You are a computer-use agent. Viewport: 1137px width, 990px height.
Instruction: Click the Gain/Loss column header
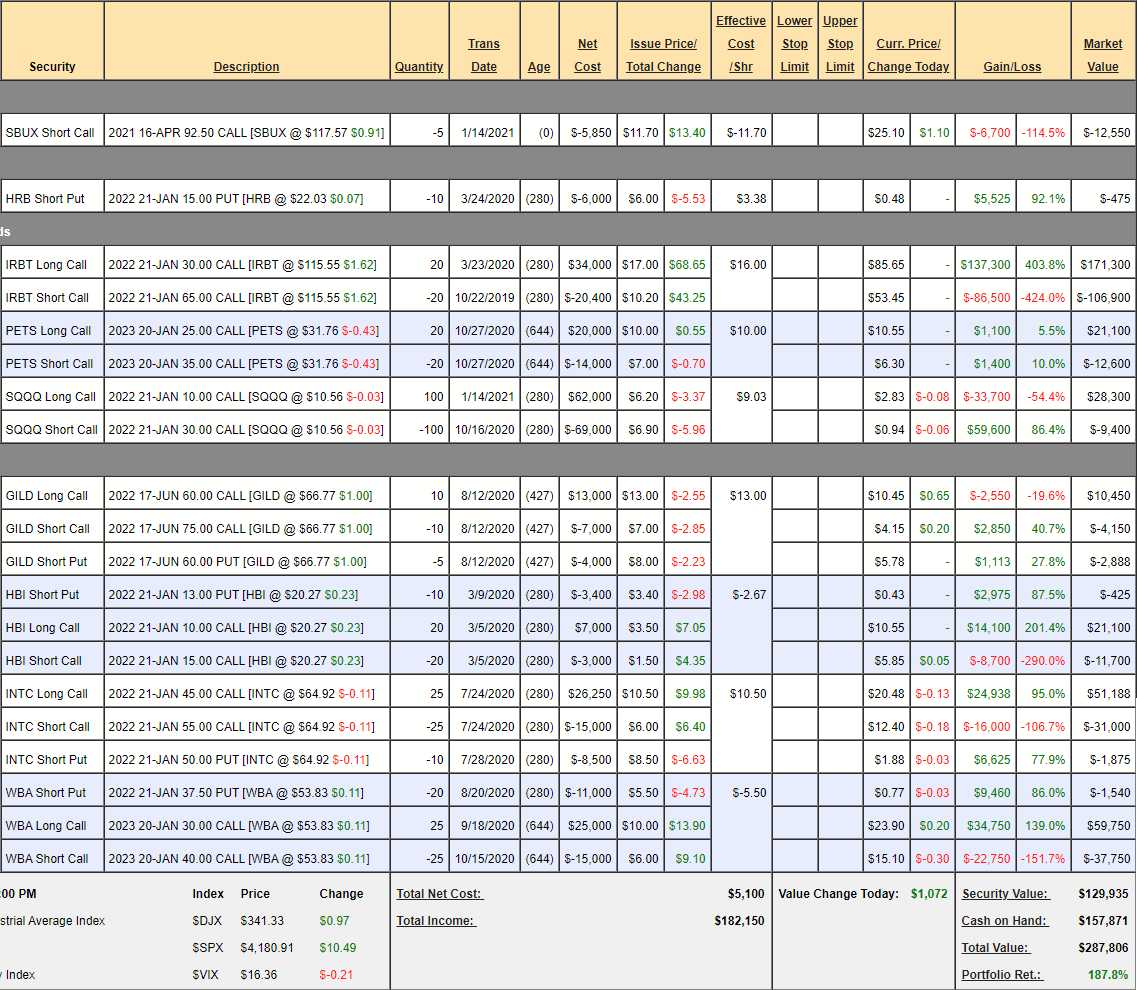click(1012, 67)
